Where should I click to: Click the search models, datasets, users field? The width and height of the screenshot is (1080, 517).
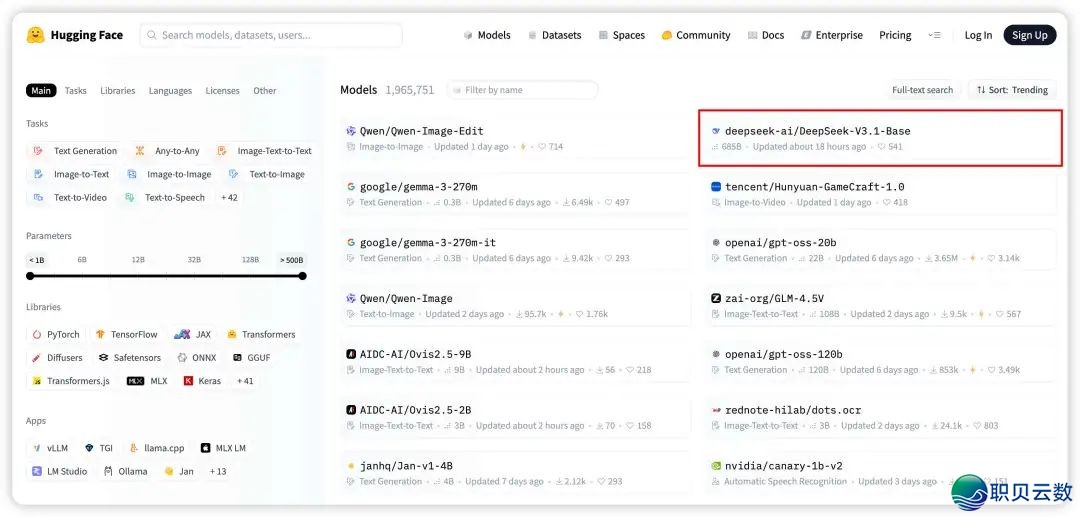click(x=271, y=35)
